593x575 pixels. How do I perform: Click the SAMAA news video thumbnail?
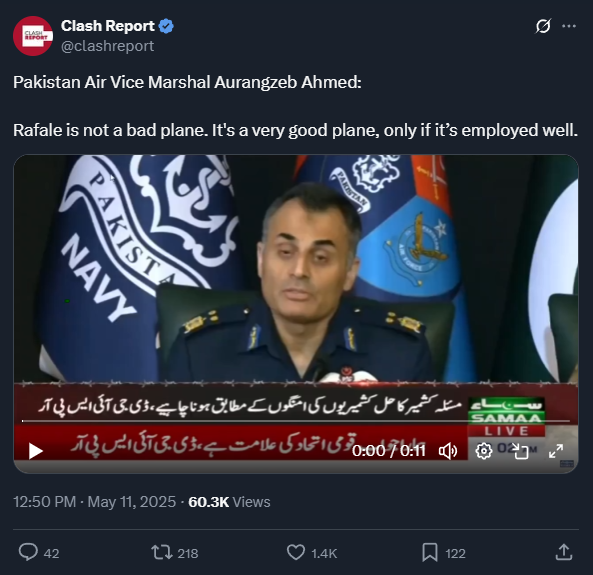[296, 288]
